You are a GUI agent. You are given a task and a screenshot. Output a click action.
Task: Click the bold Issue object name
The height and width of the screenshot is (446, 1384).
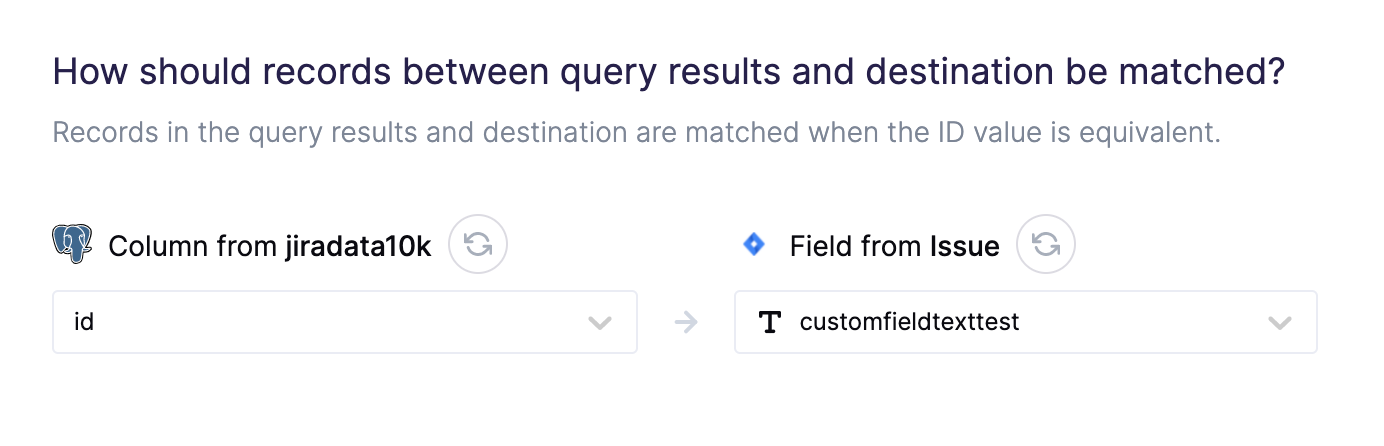click(x=965, y=246)
